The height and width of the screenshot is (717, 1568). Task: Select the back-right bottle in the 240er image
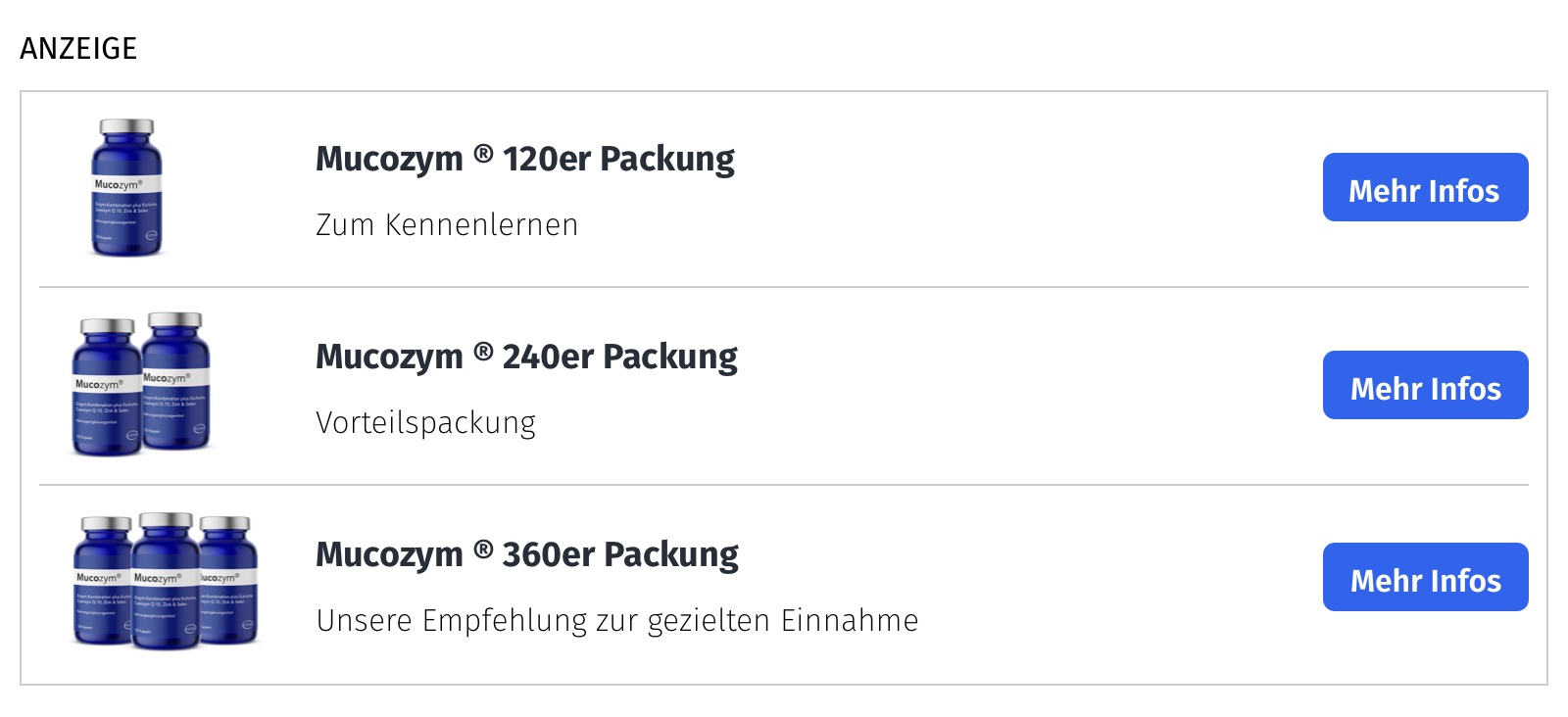click(176, 380)
